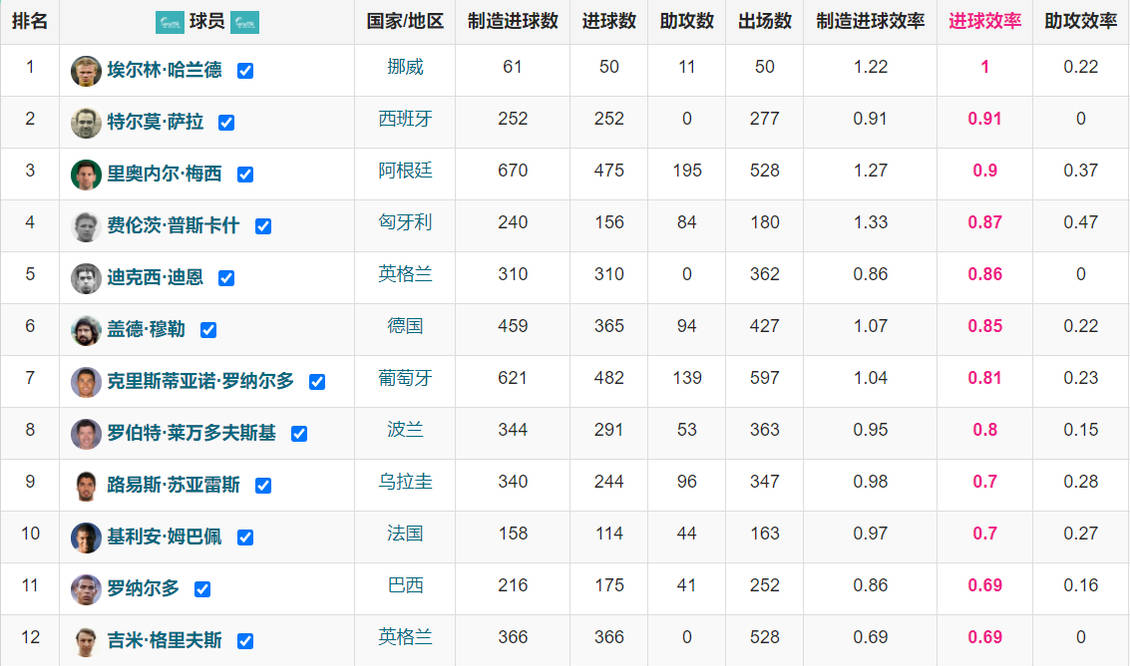
Task: Open 路易斯·苏亚雷斯's portrait icon
Action: (x=86, y=486)
